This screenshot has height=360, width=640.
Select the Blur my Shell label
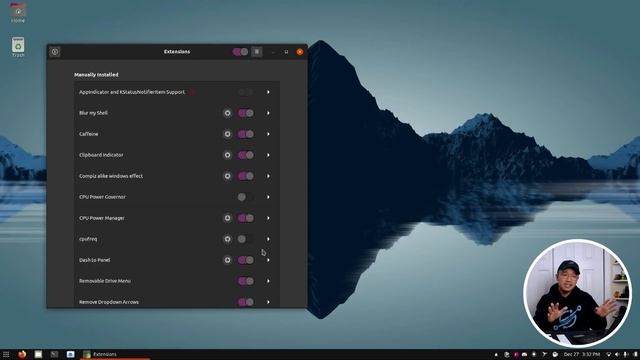pos(93,113)
